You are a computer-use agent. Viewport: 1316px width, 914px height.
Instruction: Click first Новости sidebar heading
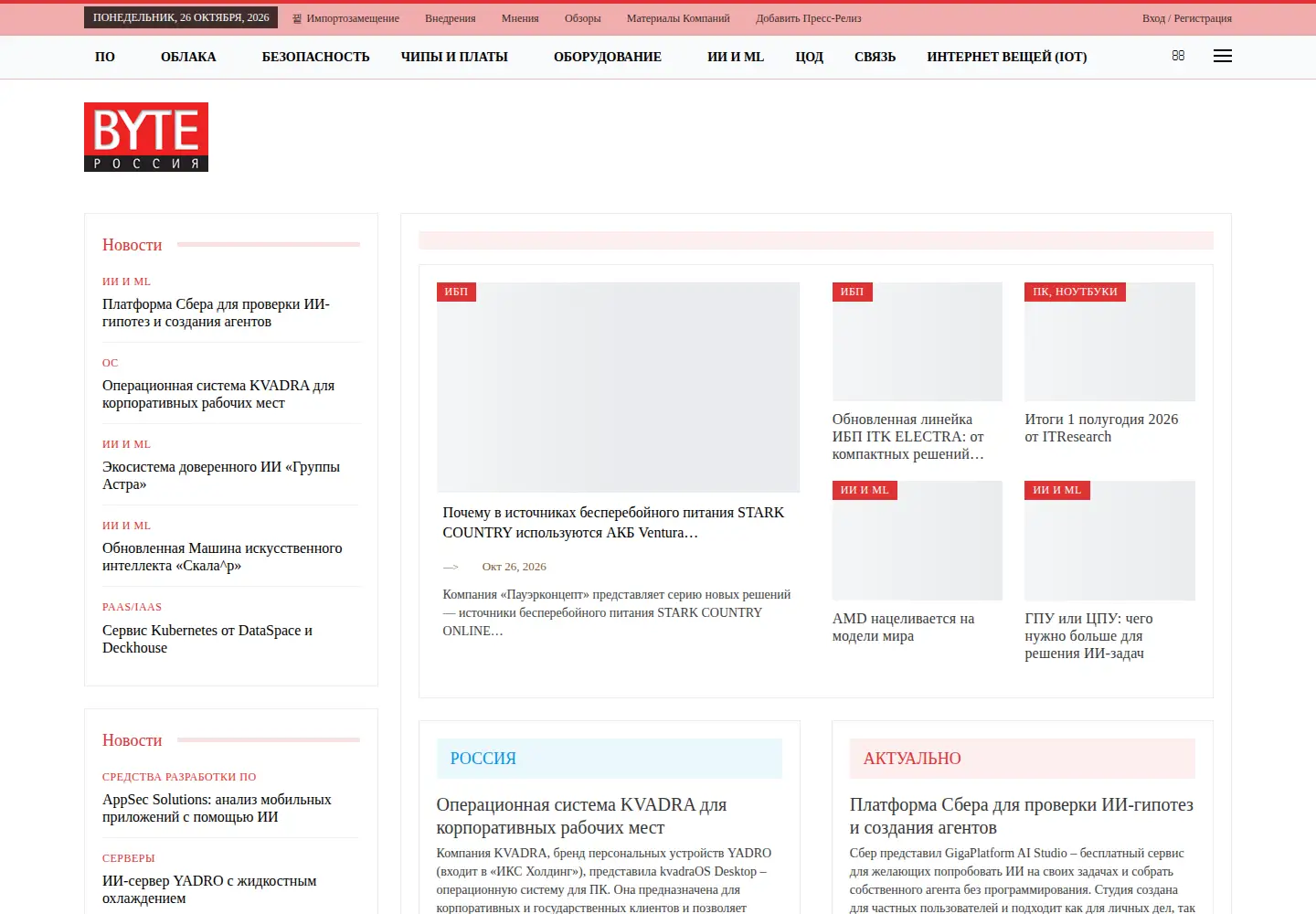pyautogui.click(x=133, y=245)
